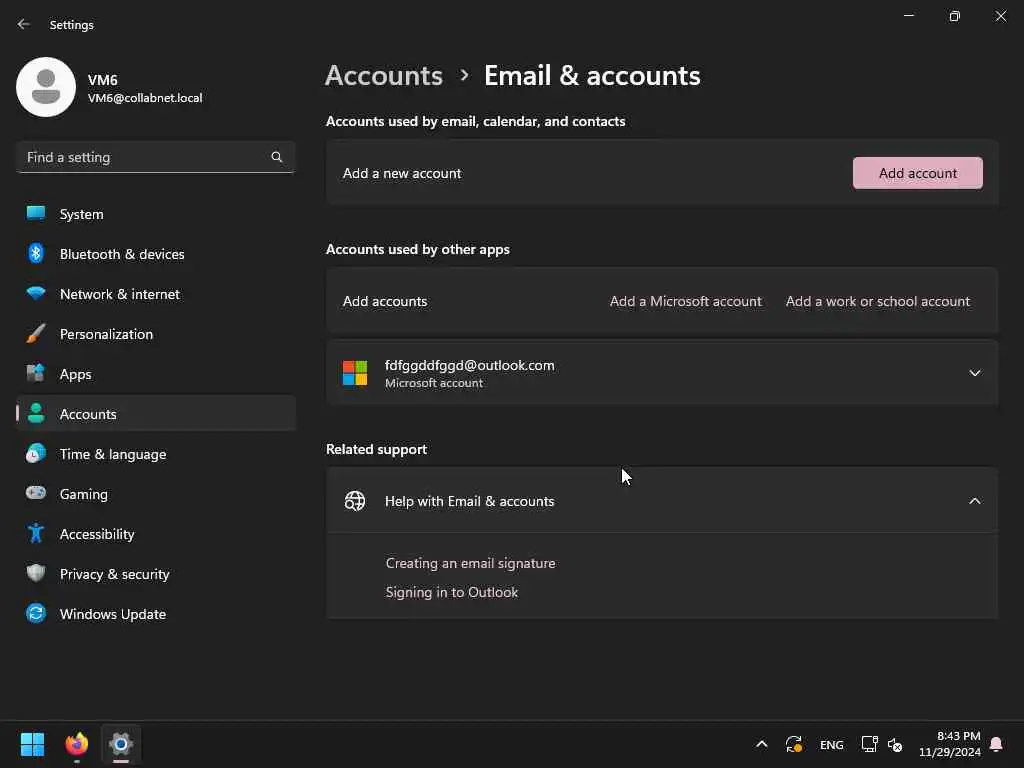Click the Accessibility figure icon
The image size is (1024, 768).
click(x=36, y=534)
